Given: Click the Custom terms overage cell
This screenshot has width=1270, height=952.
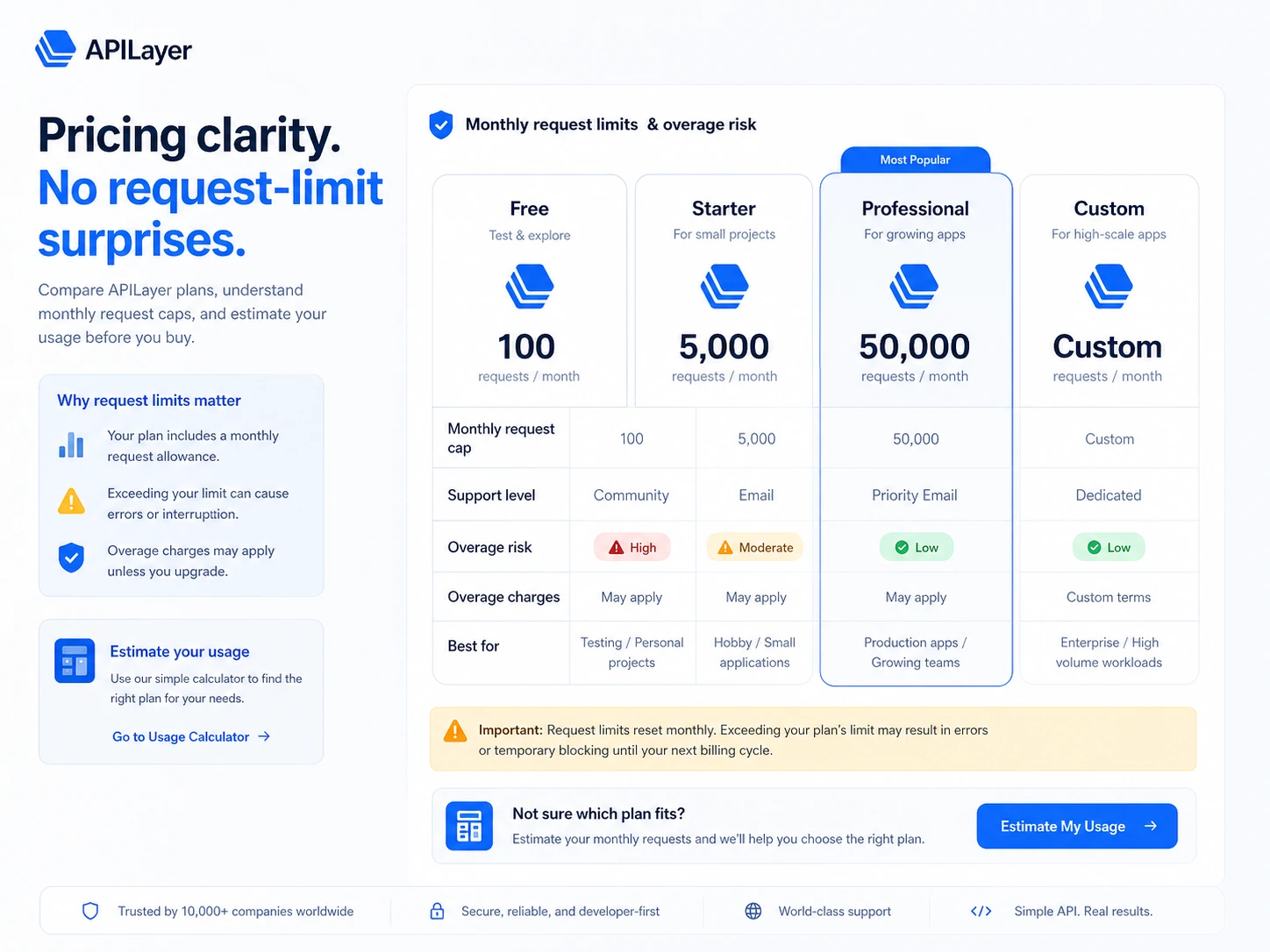Looking at the screenshot, I should click(1109, 597).
